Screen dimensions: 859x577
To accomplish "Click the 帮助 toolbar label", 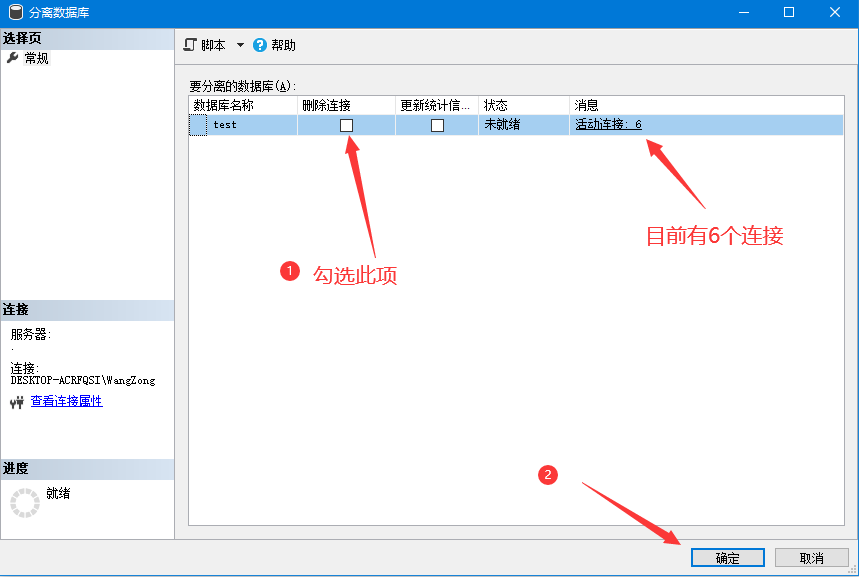I will click(x=283, y=45).
